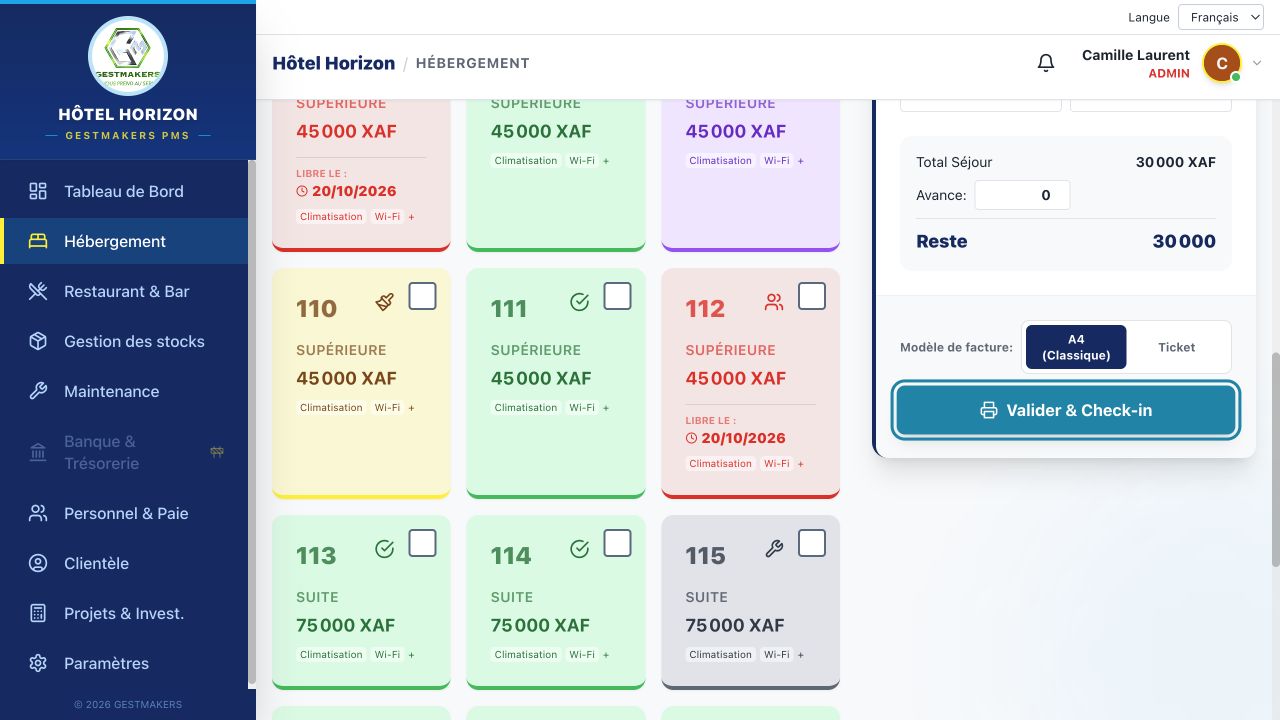This screenshot has height=720, width=1280.
Task: Click the Avance amount field
Action: 1022,195
